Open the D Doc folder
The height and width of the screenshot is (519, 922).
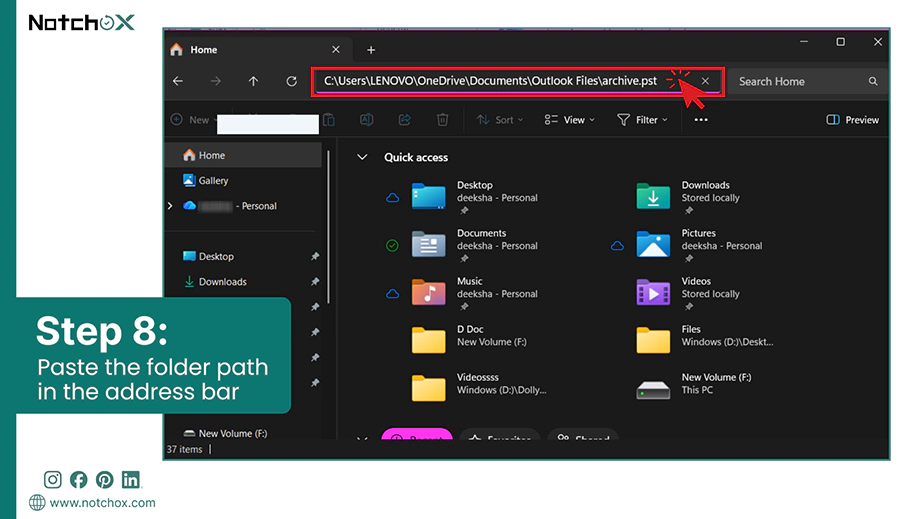[429, 340]
